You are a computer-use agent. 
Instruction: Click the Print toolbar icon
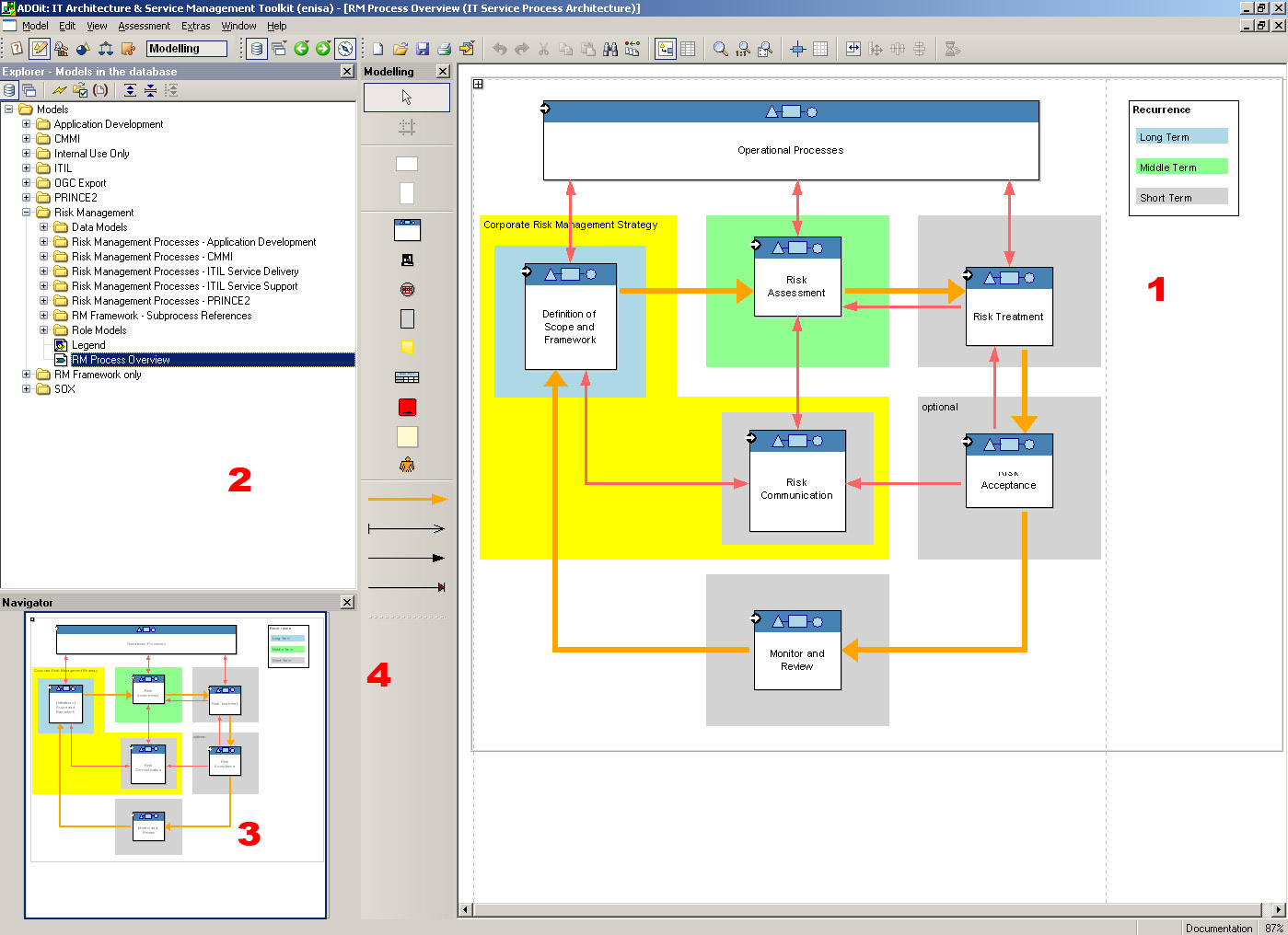click(x=445, y=49)
